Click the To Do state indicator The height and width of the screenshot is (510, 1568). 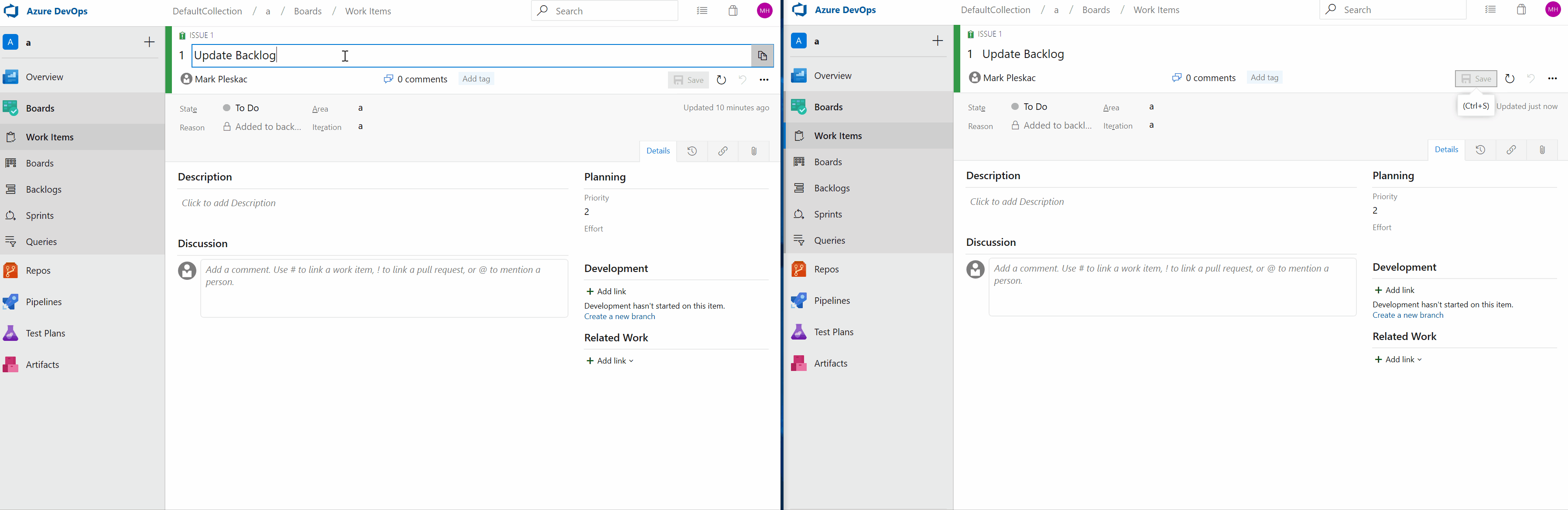pos(239,107)
